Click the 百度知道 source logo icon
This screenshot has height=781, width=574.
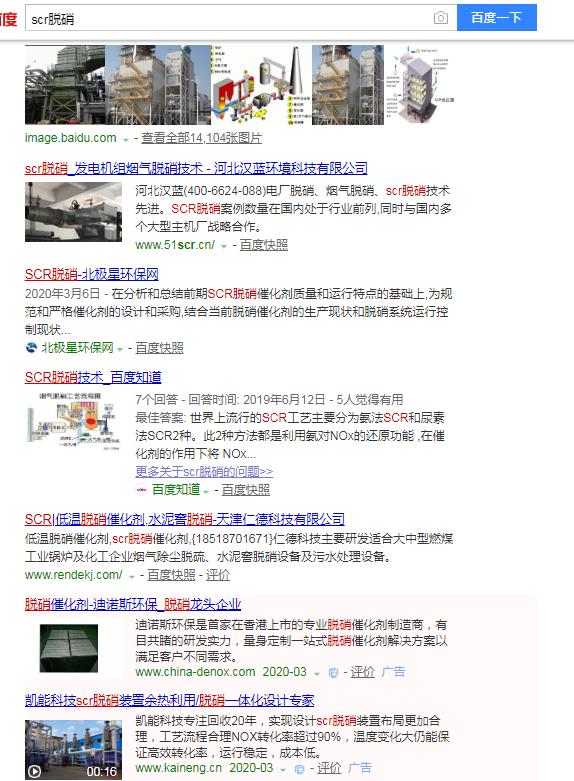coord(142,490)
